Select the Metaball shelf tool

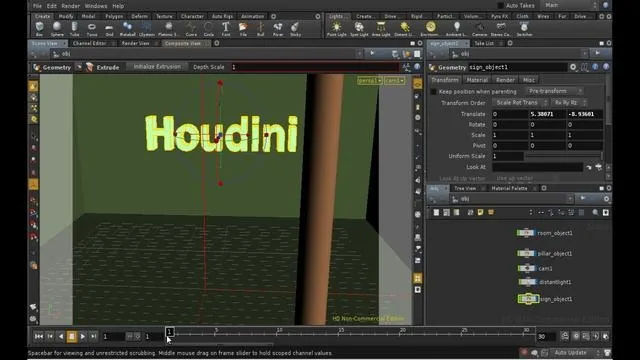[x=127, y=29]
